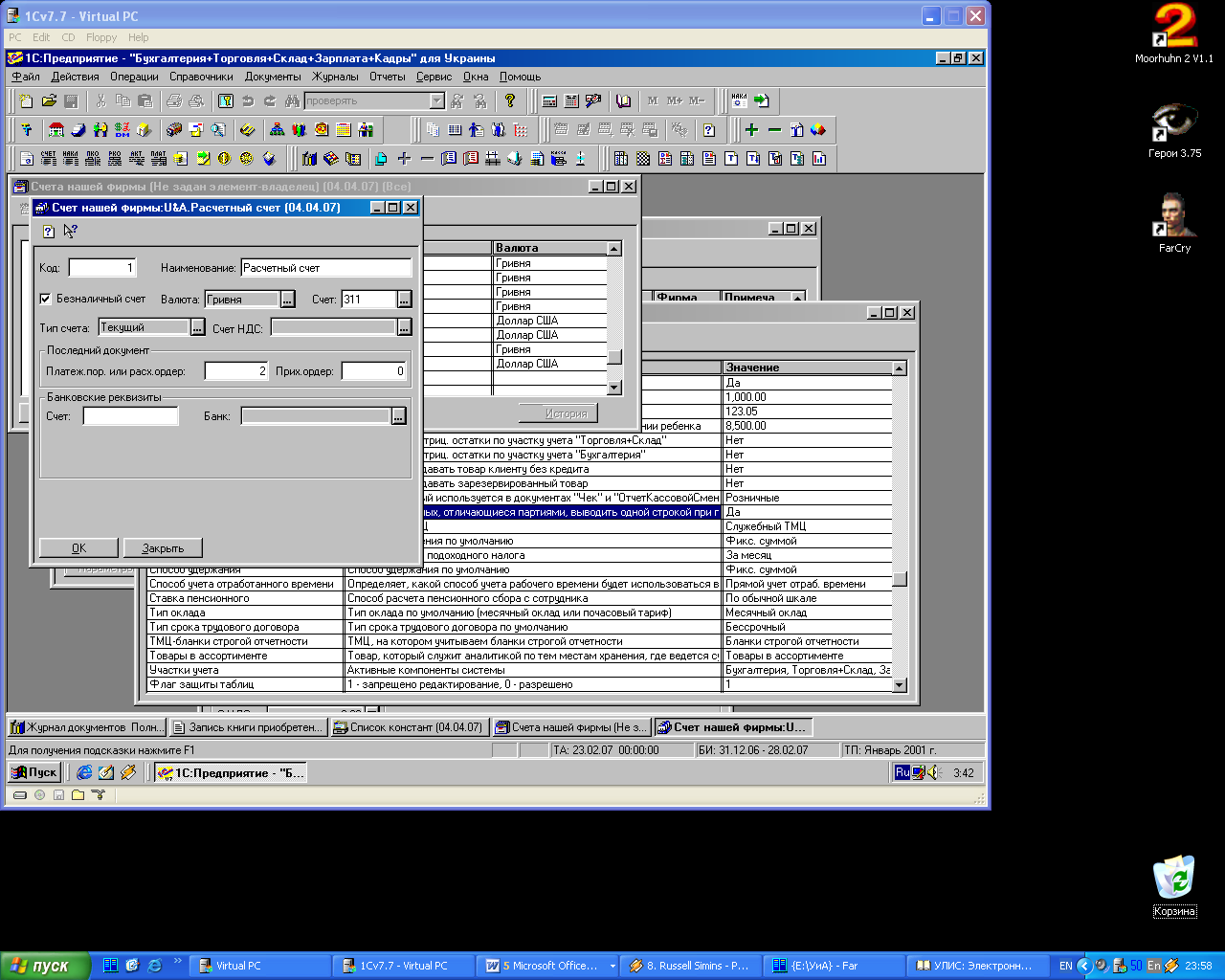Open the Документы menu

(273, 77)
